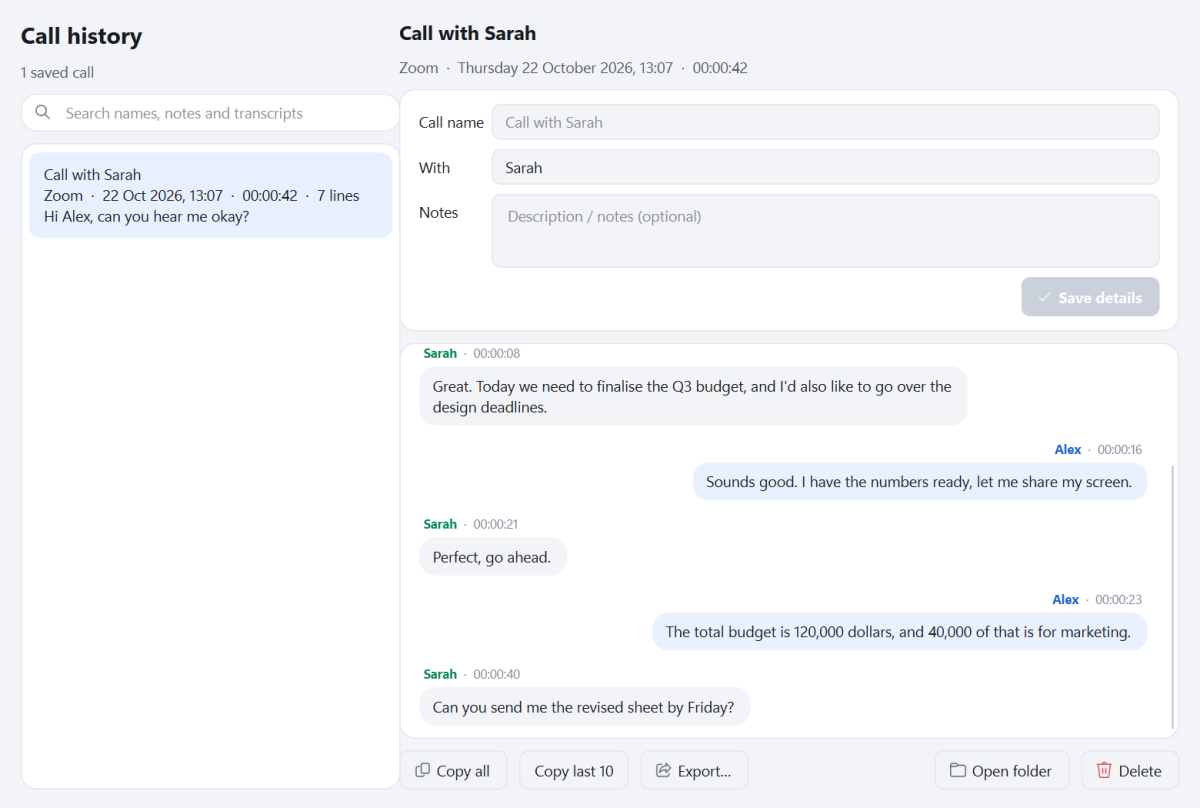1200x808 pixels.
Task: Click the "1 saved call" count text
Action: pos(57,73)
